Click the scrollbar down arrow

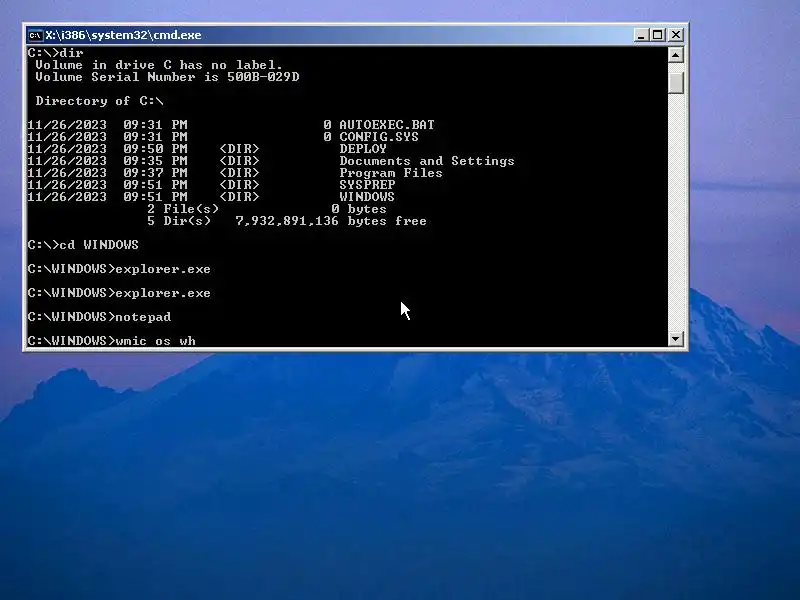tap(676, 338)
